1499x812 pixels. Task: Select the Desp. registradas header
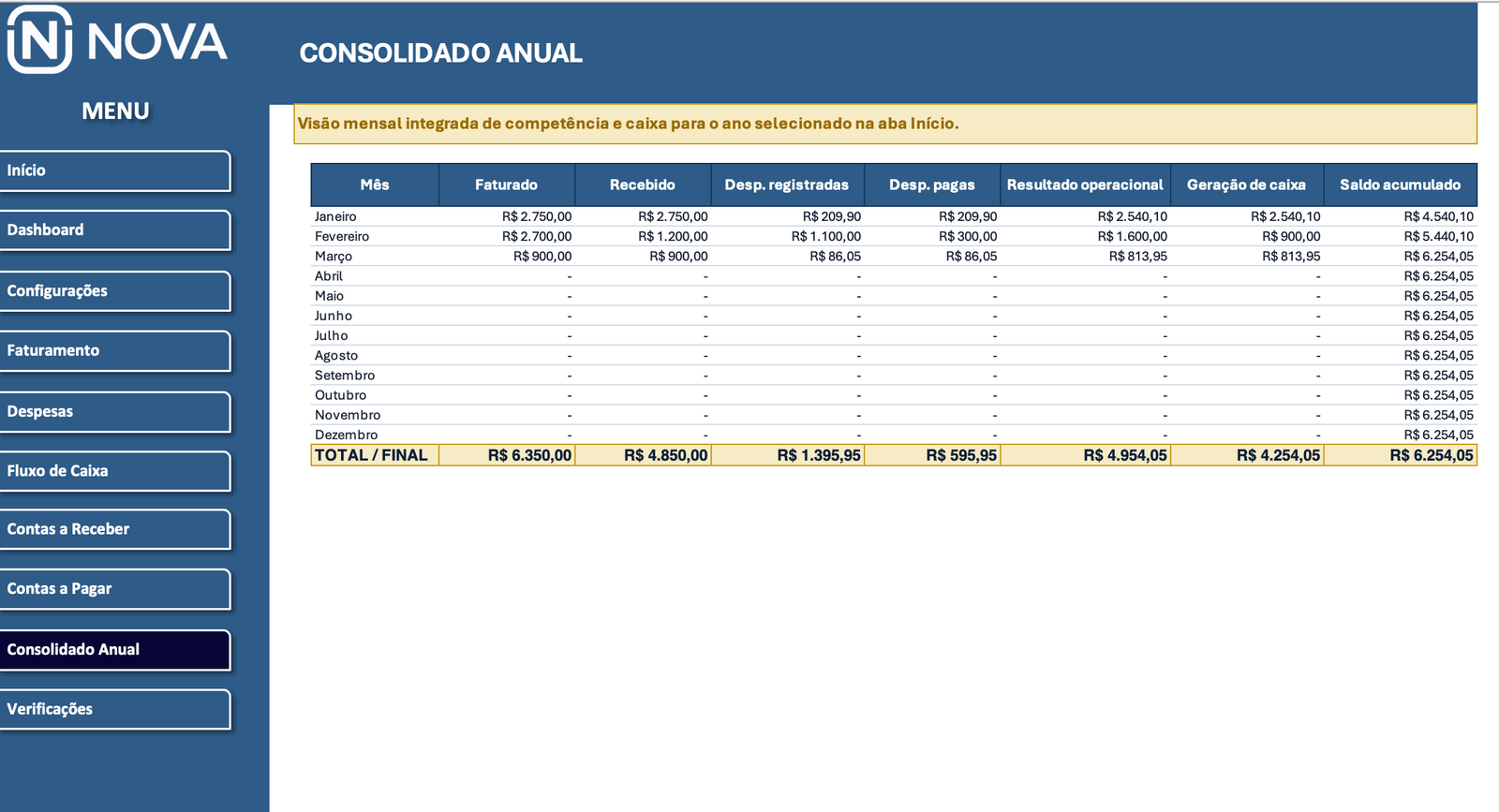(787, 185)
